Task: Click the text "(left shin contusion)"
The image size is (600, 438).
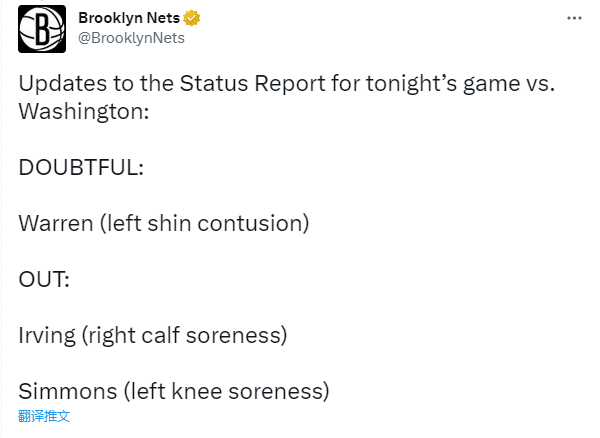Action: pyautogui.click(x=205, y=223)
